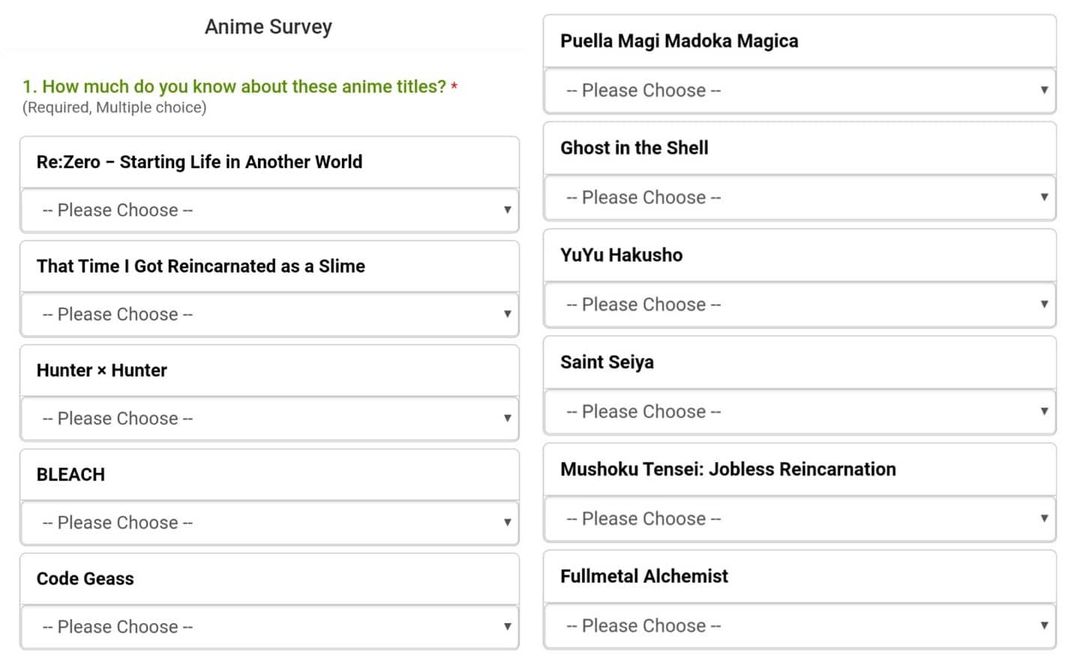Viewport: 1080px width, 662px height.
Task: Click the Please Choose text for Code Geass
Action: click(115, 626)
